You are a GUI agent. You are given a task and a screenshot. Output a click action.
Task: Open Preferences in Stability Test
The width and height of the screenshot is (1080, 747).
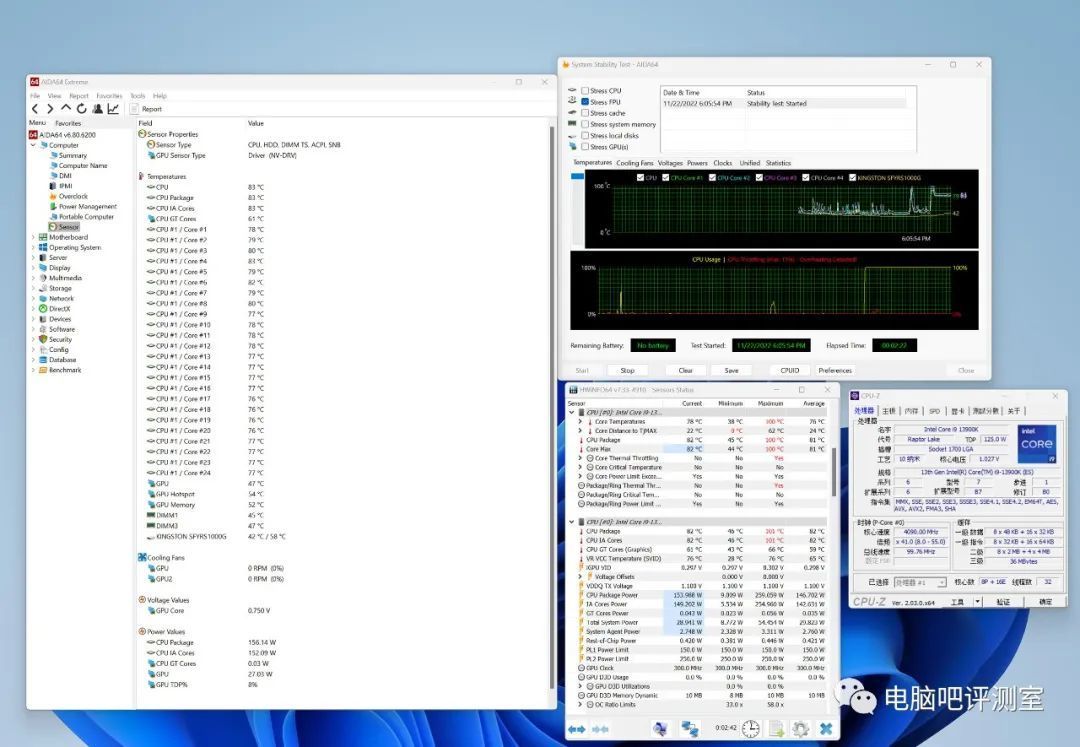(x=835, y=370)
